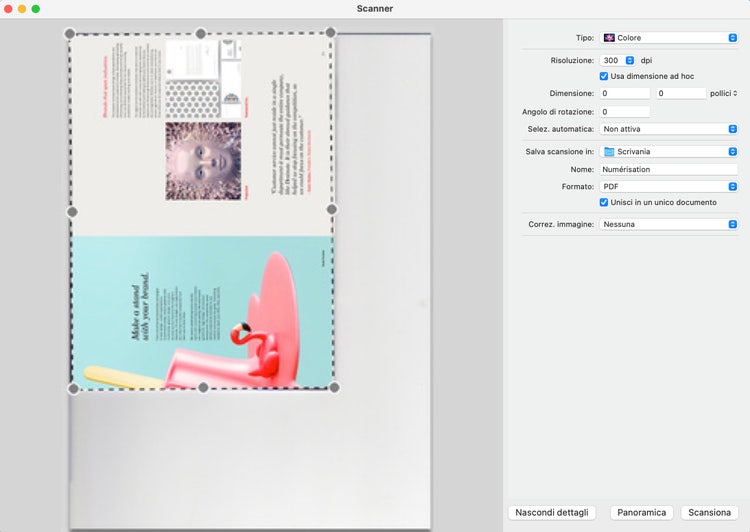Click the top-left selection handle

pyautogui.click(x=70, y=33)
